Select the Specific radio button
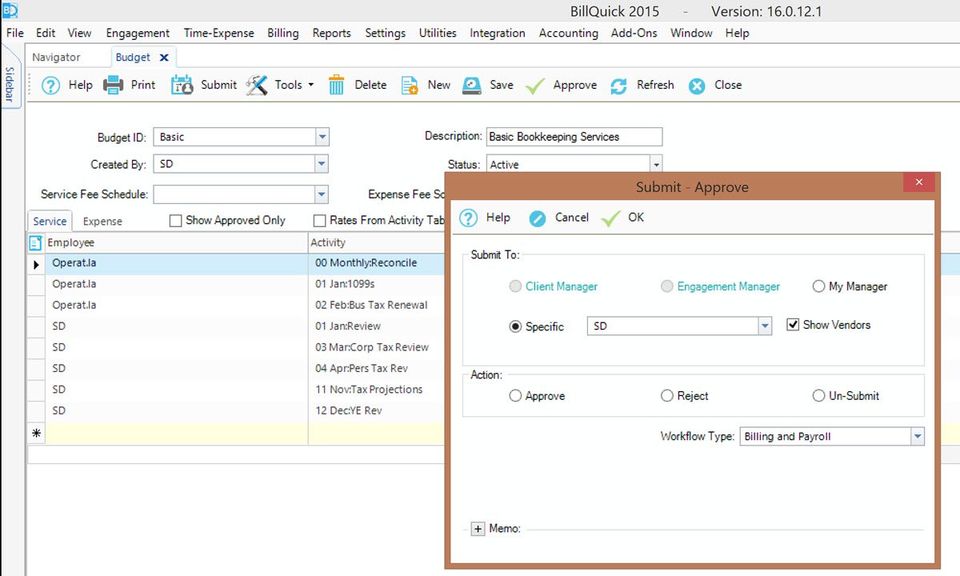This screenshot has height=576, width=960. click(516, 327)
